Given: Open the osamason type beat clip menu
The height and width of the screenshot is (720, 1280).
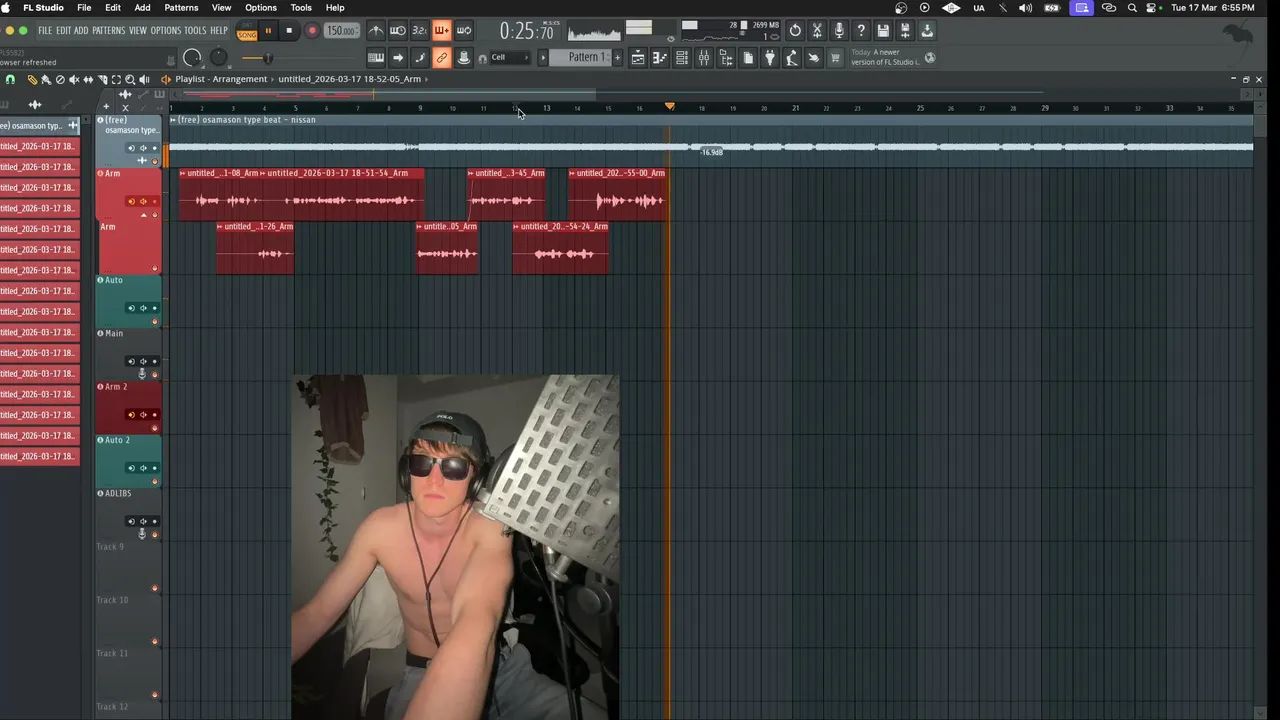Looking at the screenshot, I should [173, 119].
